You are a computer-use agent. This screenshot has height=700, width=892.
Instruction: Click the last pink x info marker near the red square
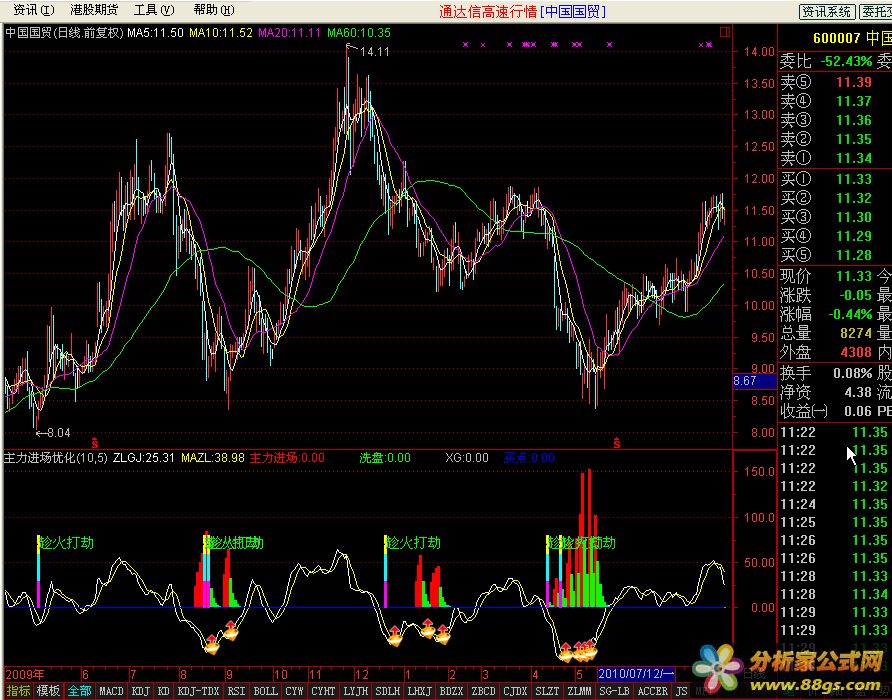point(709,44)
